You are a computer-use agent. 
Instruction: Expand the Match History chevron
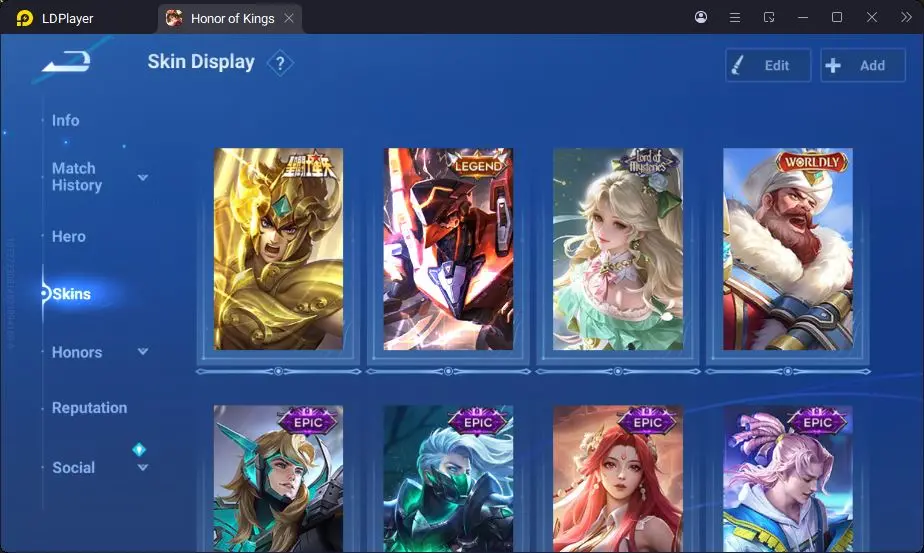(143, 177)
